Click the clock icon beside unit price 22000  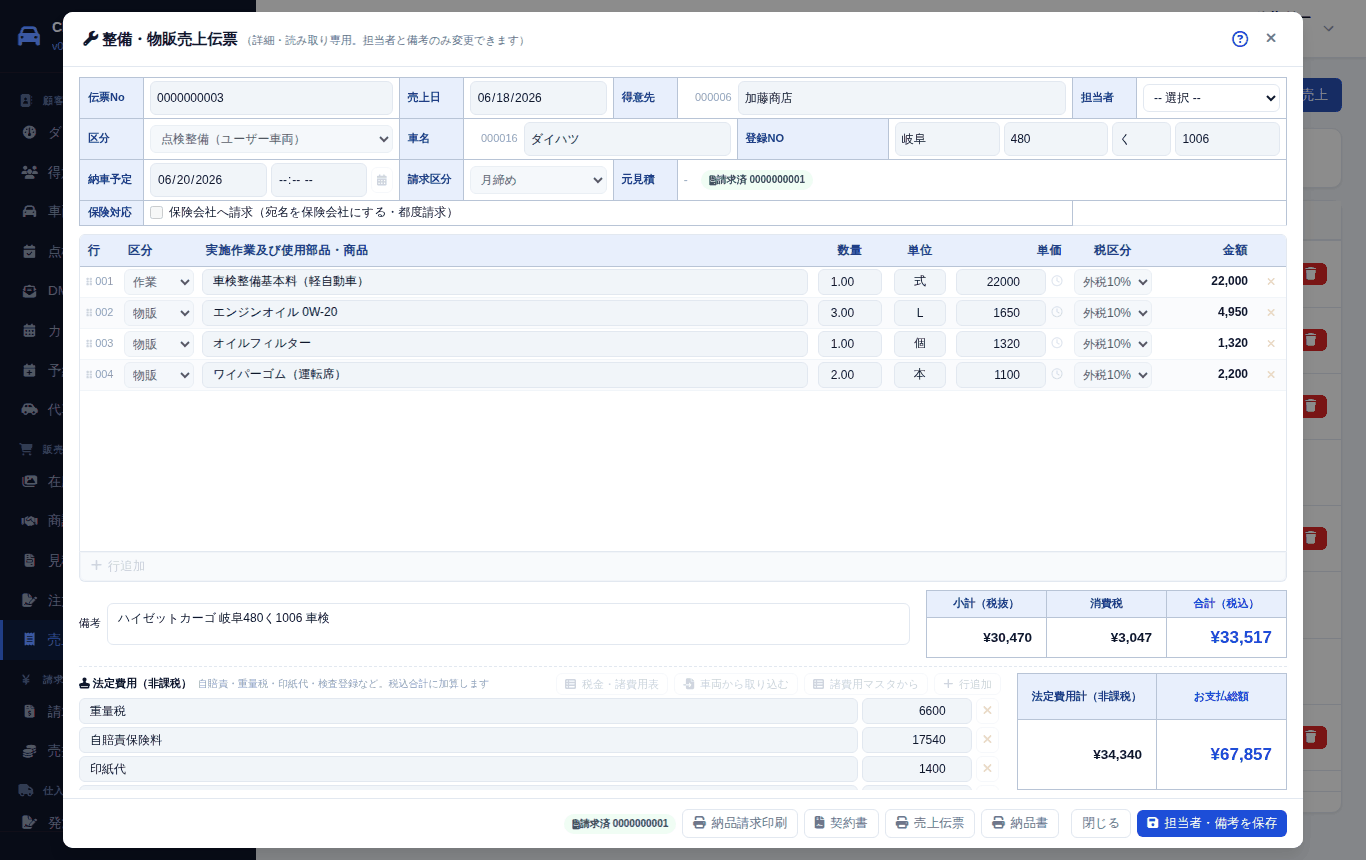click(1057, 281)
